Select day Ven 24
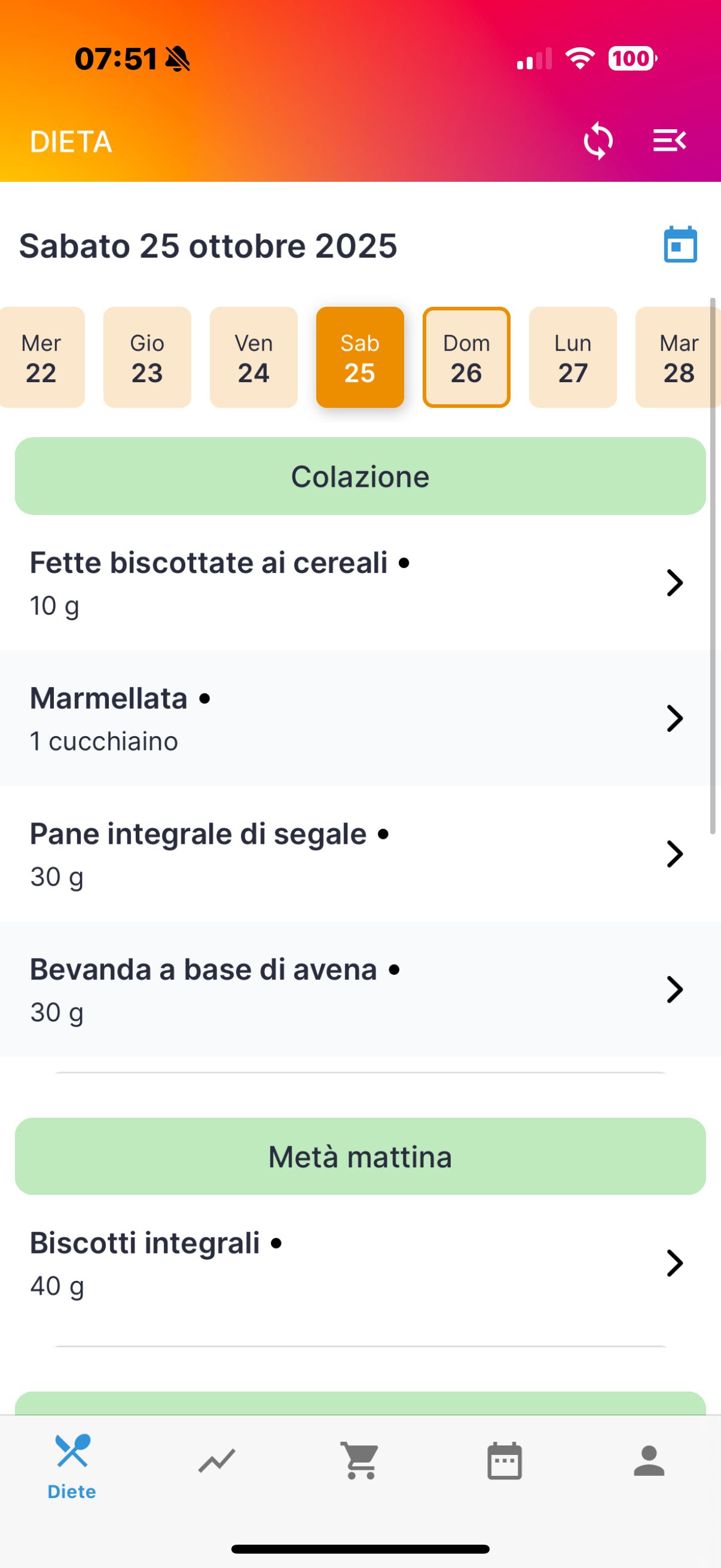 pos(253,357)
